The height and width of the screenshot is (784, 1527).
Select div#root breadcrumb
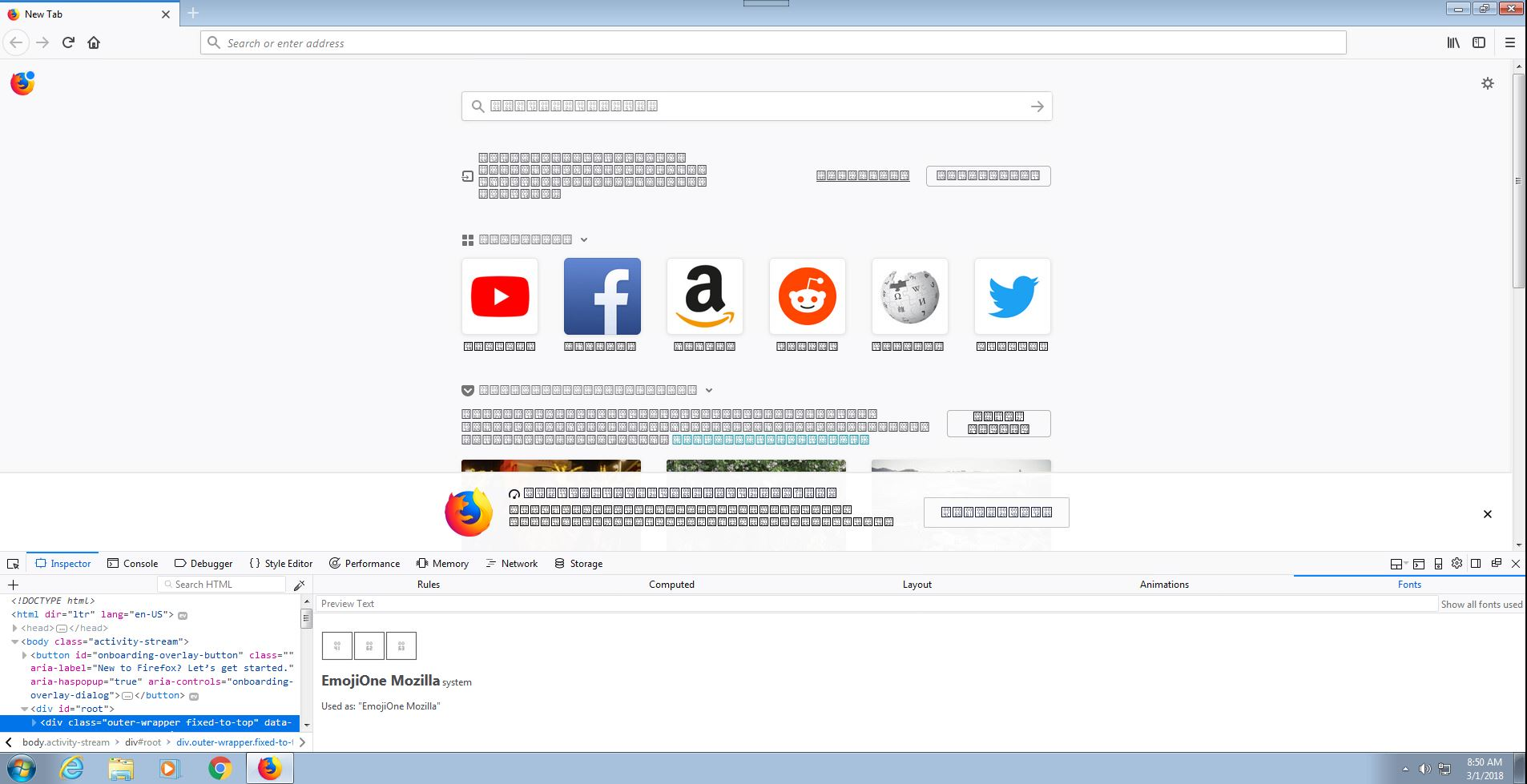click(143, 742)
